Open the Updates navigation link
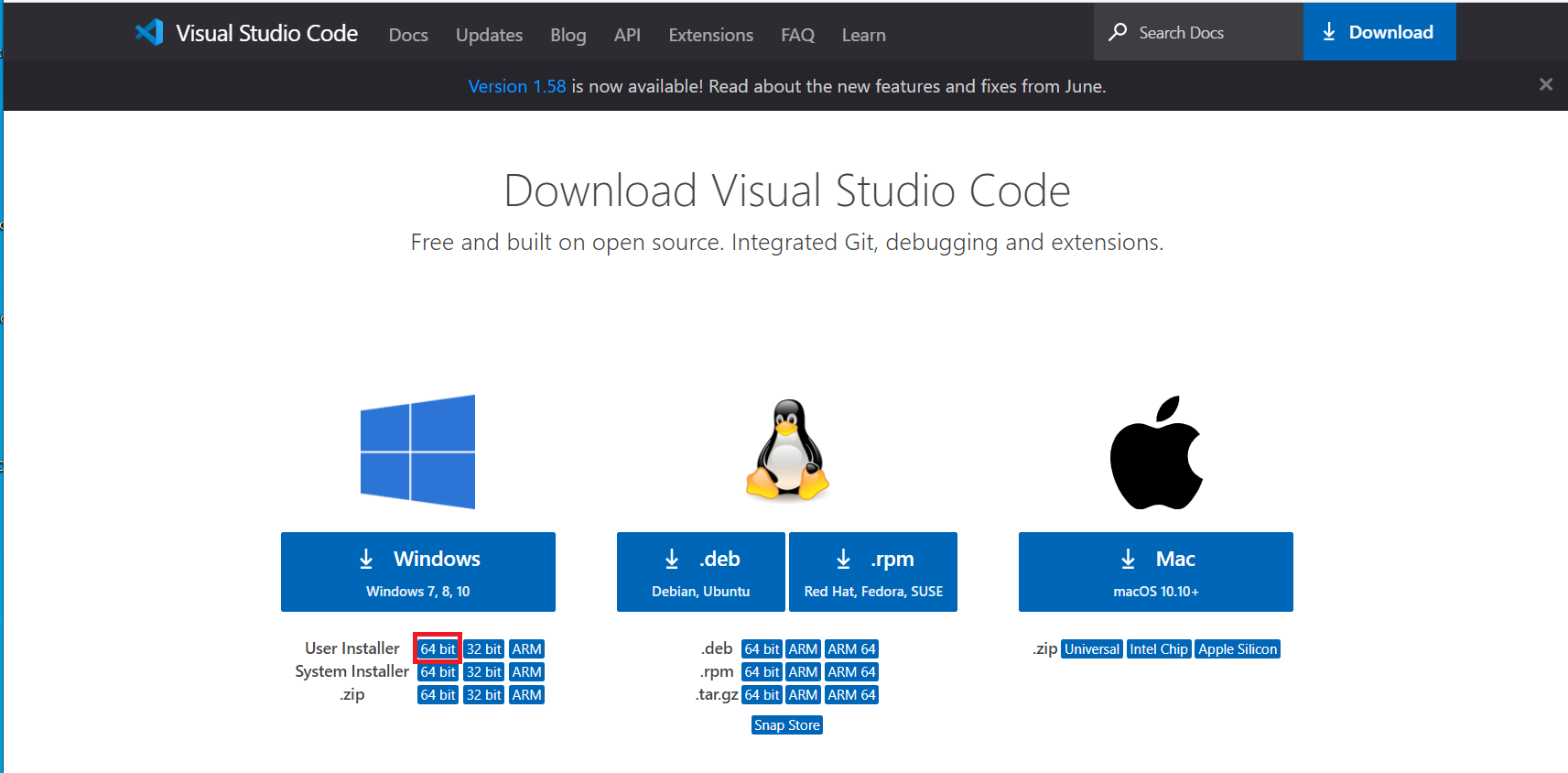The height and width of the screenshot is (773, 1568). [x=489, y=35]
